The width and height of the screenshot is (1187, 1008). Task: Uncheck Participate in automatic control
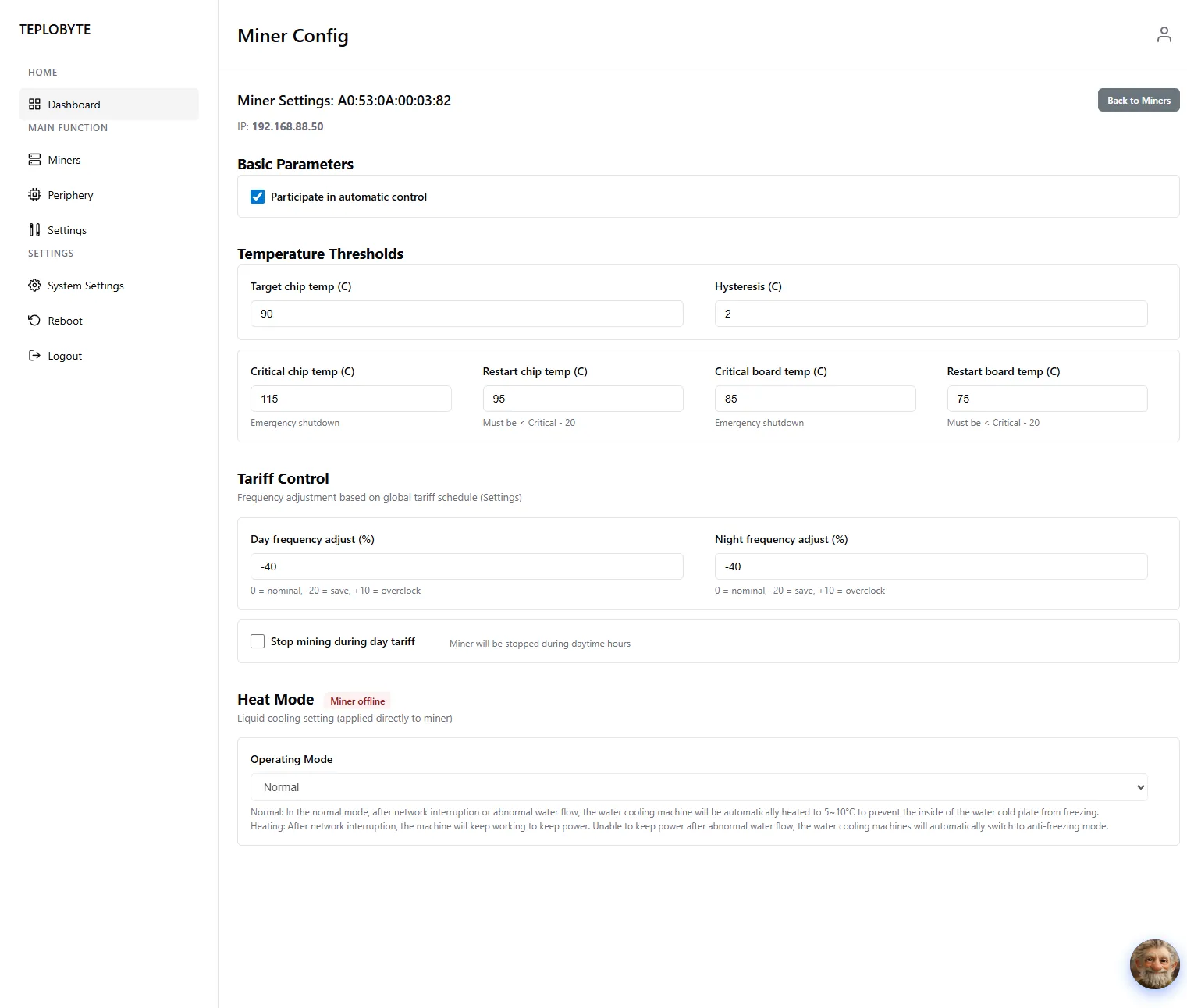[258, 197]
